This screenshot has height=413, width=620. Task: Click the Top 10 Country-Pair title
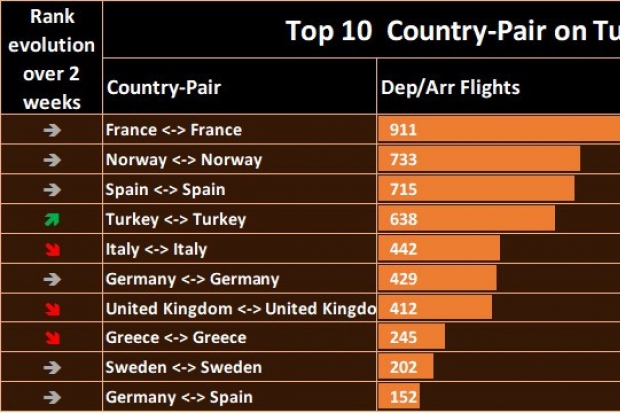click(x=452, y=30)
